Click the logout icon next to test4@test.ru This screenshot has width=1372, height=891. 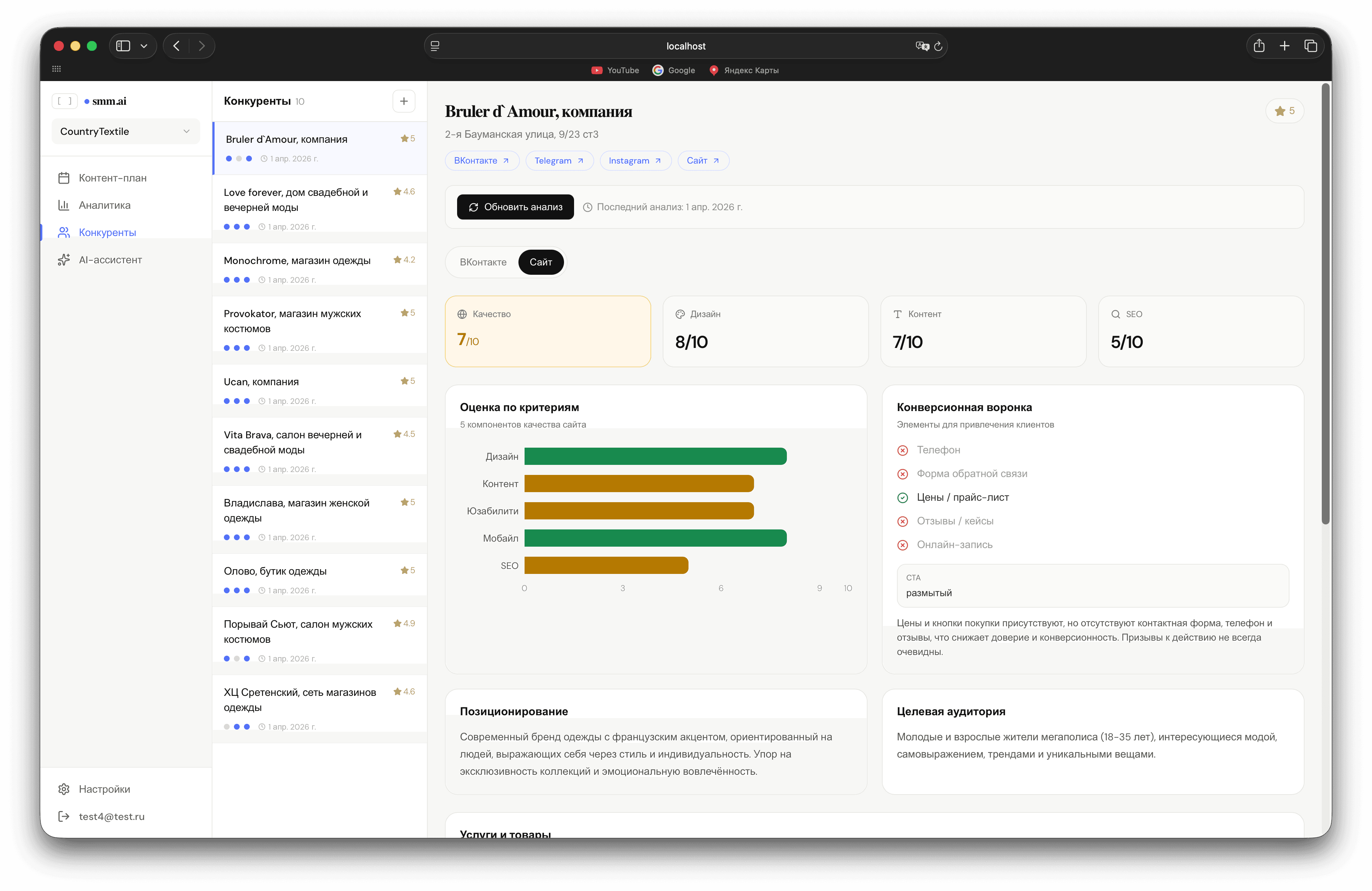pos(64,816)
